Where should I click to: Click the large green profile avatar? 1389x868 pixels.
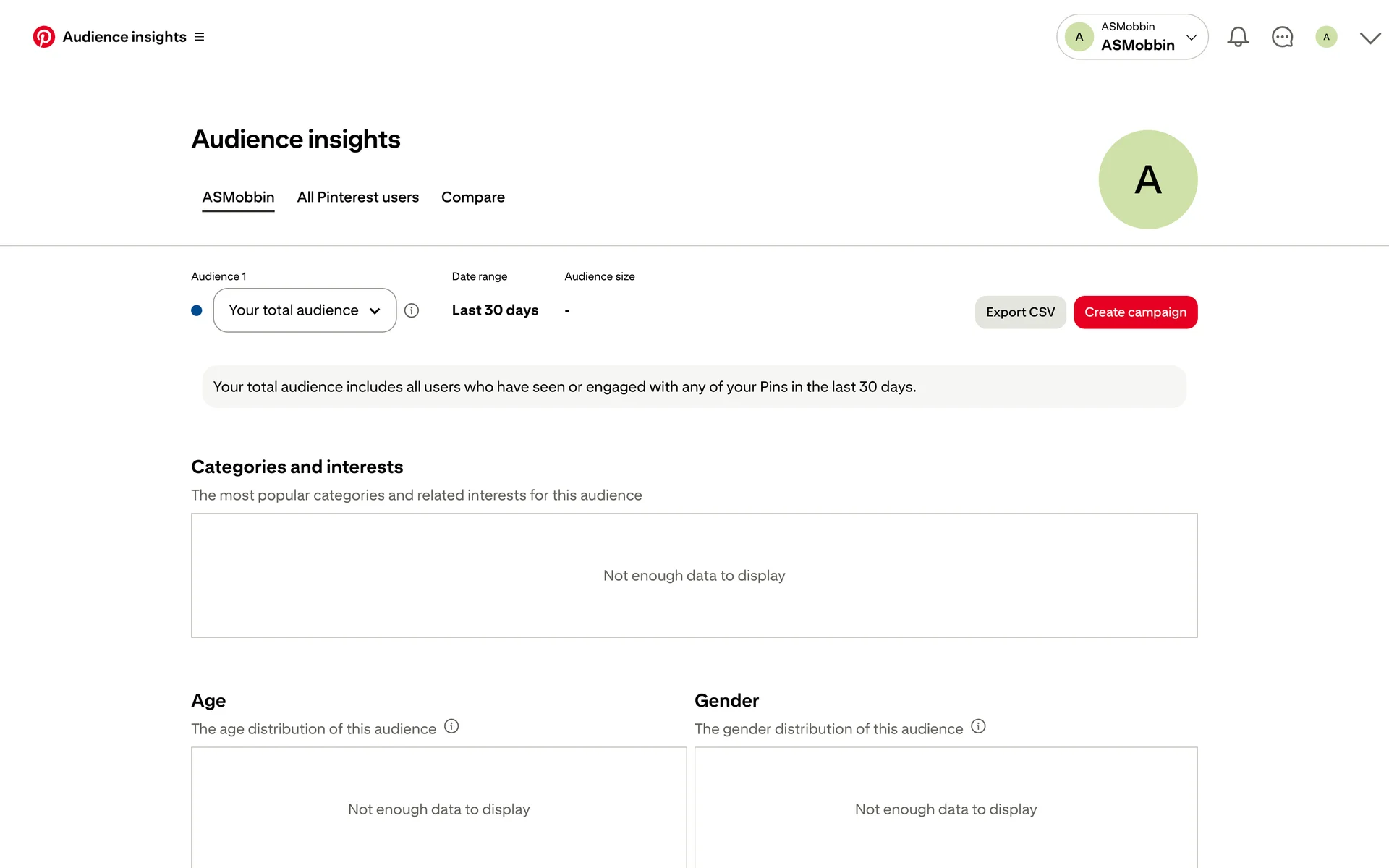(1147, 179)
